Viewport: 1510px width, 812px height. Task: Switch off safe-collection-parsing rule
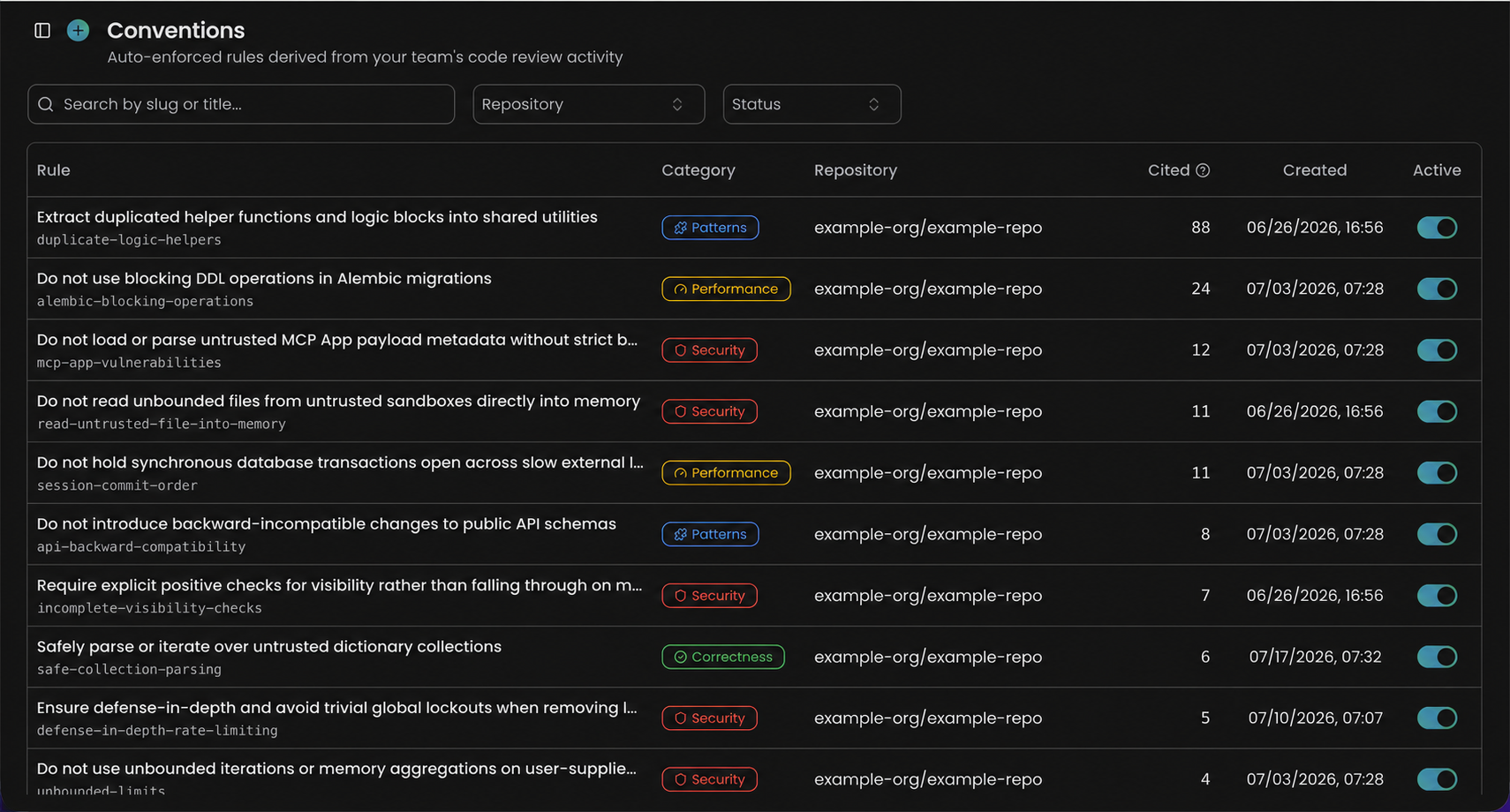(1437, 657)
